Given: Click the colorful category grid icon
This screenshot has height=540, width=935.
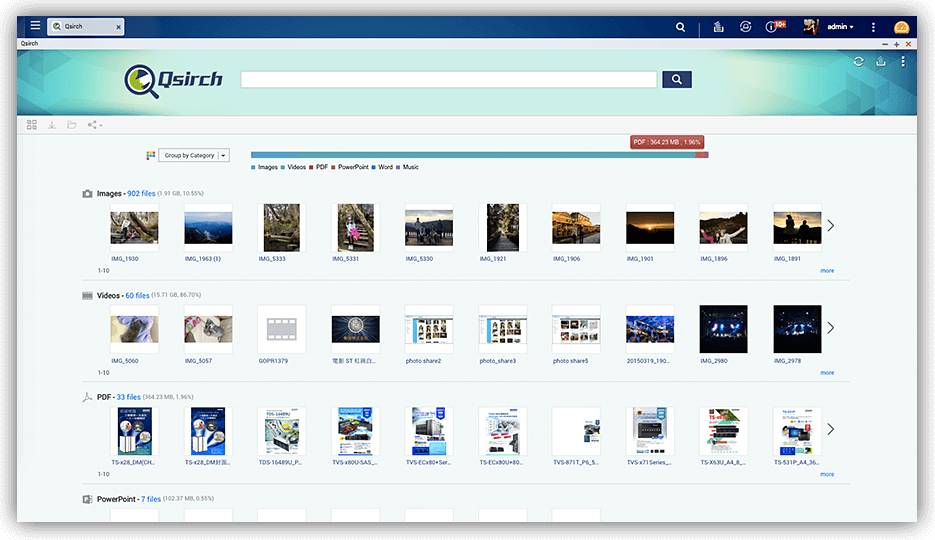Looking at the screenshot, I should tap(151, 155).
